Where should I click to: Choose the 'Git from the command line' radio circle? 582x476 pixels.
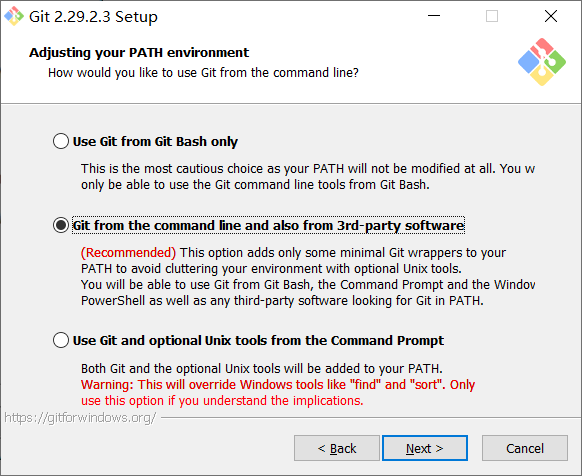pyautogui.click(x=61, y=225)
